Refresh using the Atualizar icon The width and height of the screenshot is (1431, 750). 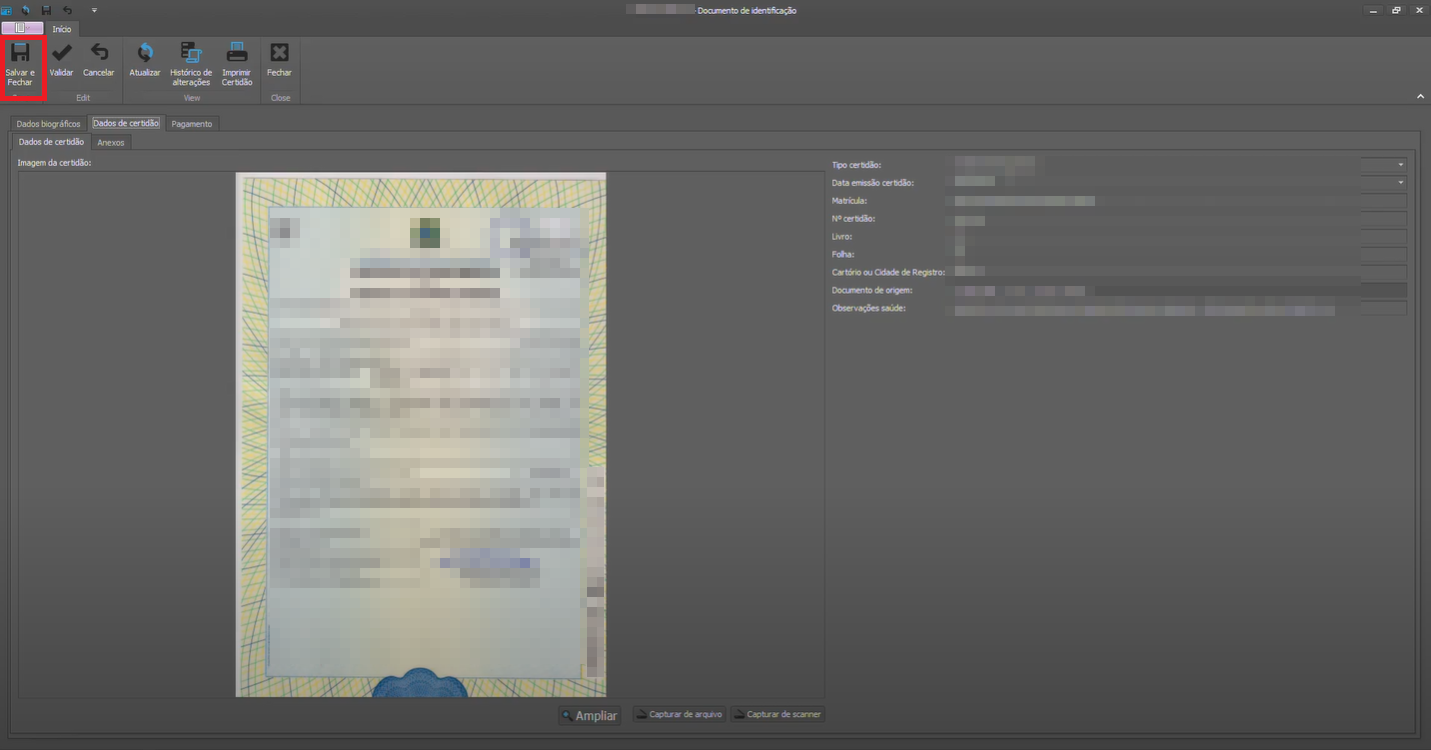pos(145,53)
